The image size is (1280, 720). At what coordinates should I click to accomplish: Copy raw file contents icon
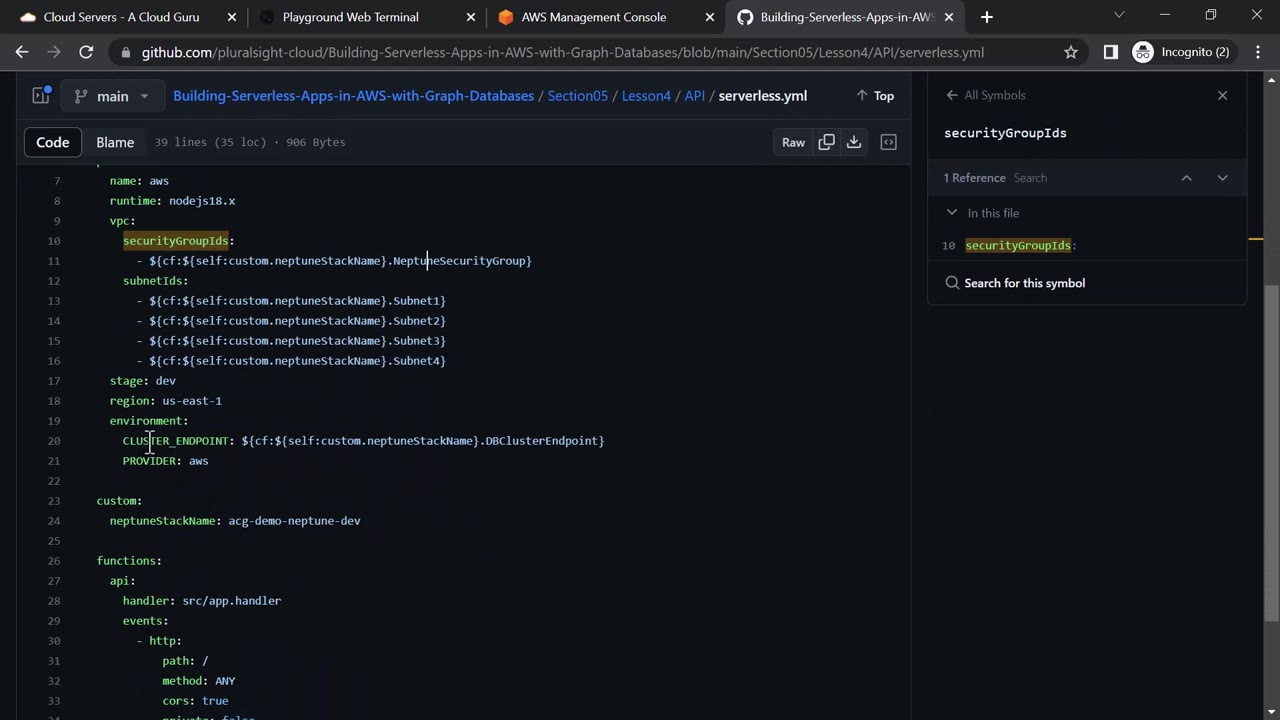pos(826,142)
